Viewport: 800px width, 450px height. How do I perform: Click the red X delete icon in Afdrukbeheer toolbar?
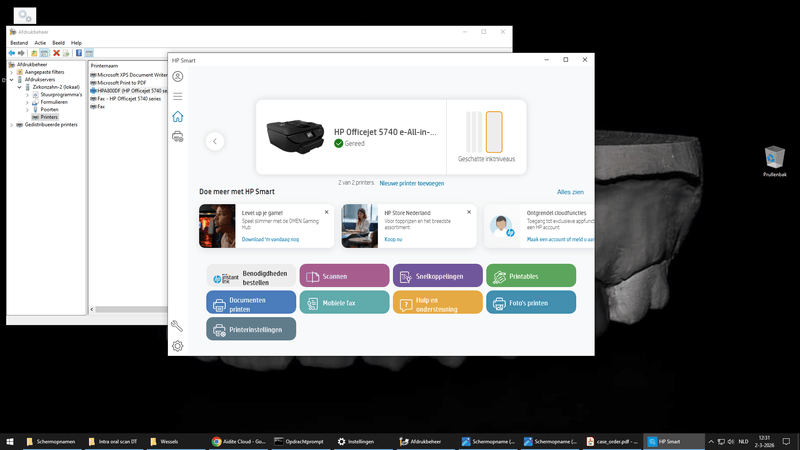[x=56, y=53]
